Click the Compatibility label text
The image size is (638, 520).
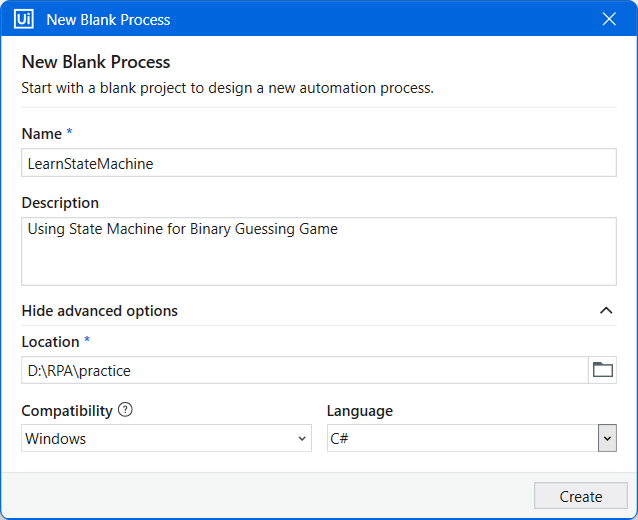click(67, 411)
